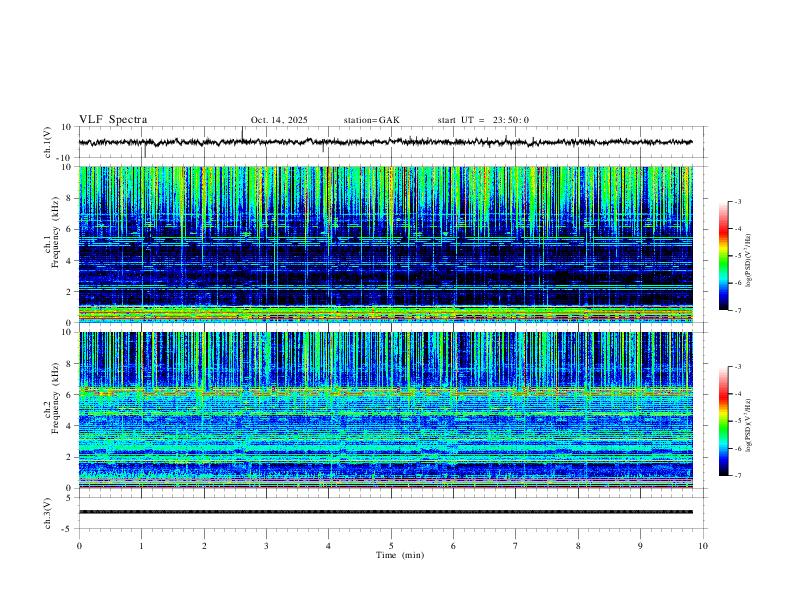Click the date 'Oct. 14, 2025'
Image resolution: width=792 pixels, height=612 pixels.
[x=279, y=120]
